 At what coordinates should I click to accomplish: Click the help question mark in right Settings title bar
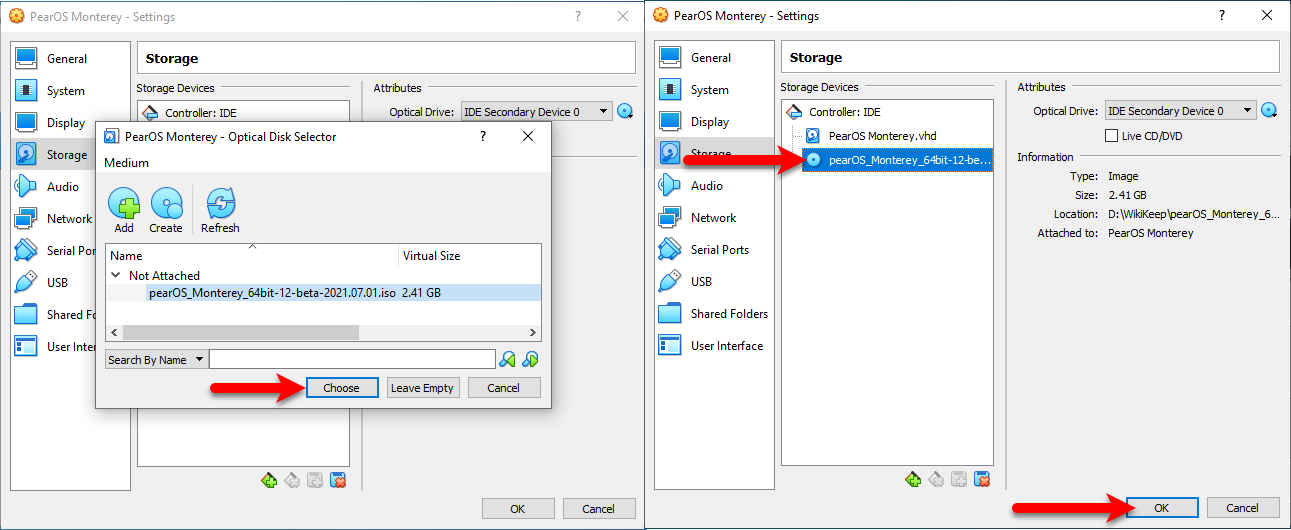click(1221, 15)
